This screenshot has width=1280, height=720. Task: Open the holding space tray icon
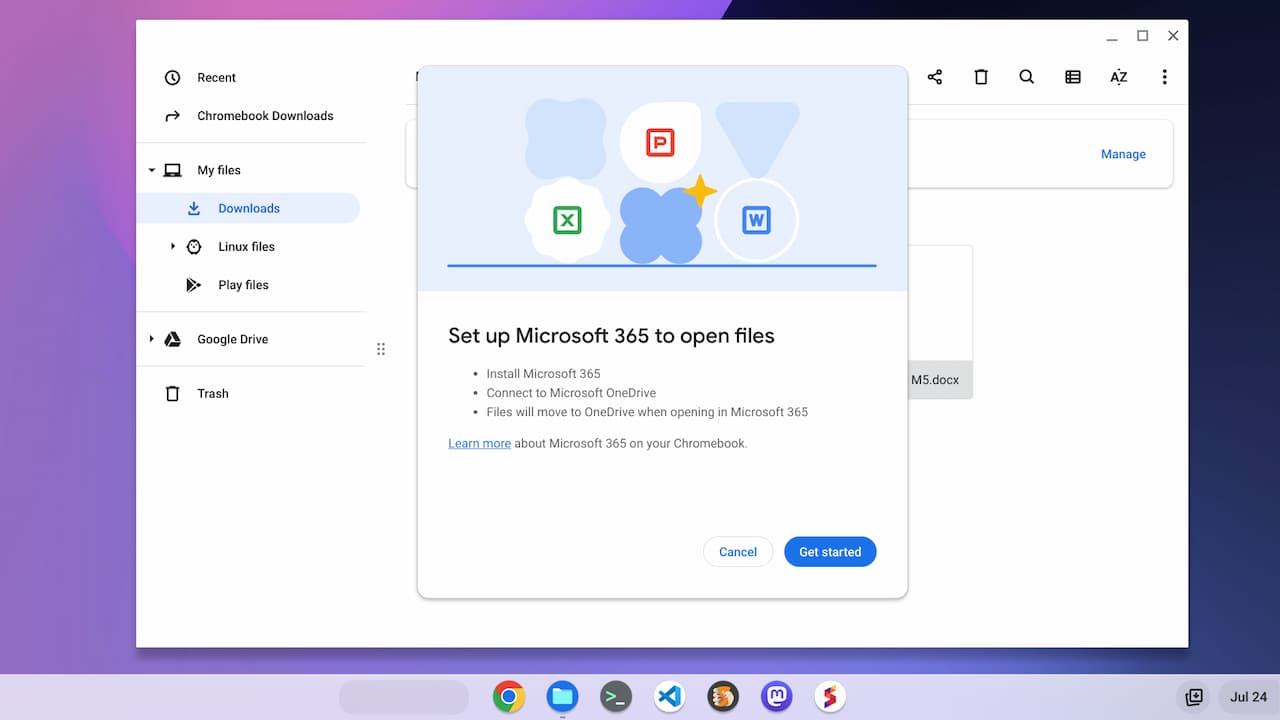pyautogui.click(x=1193, y=697)
